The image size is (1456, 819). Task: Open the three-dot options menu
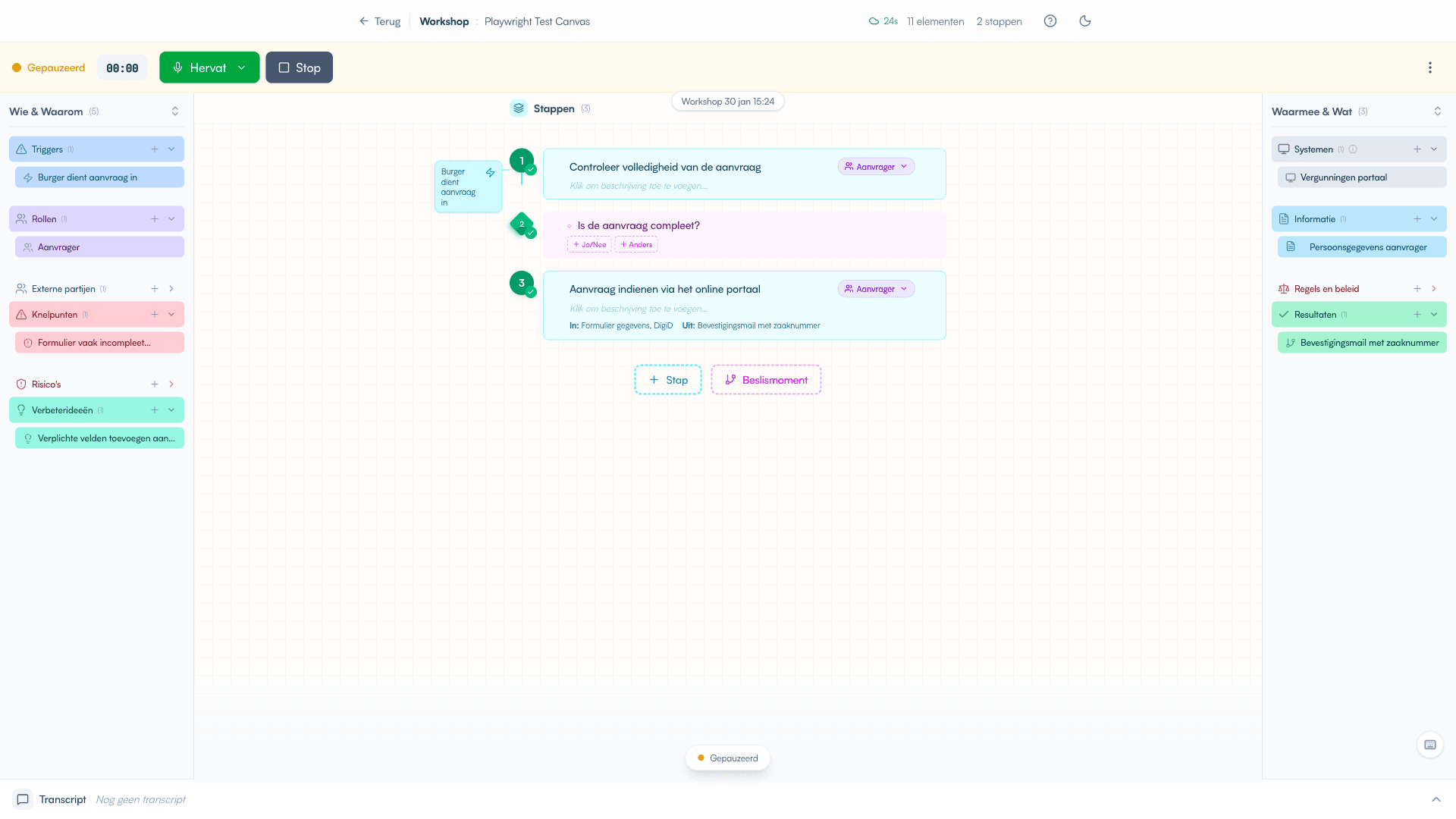[1430, 67]
